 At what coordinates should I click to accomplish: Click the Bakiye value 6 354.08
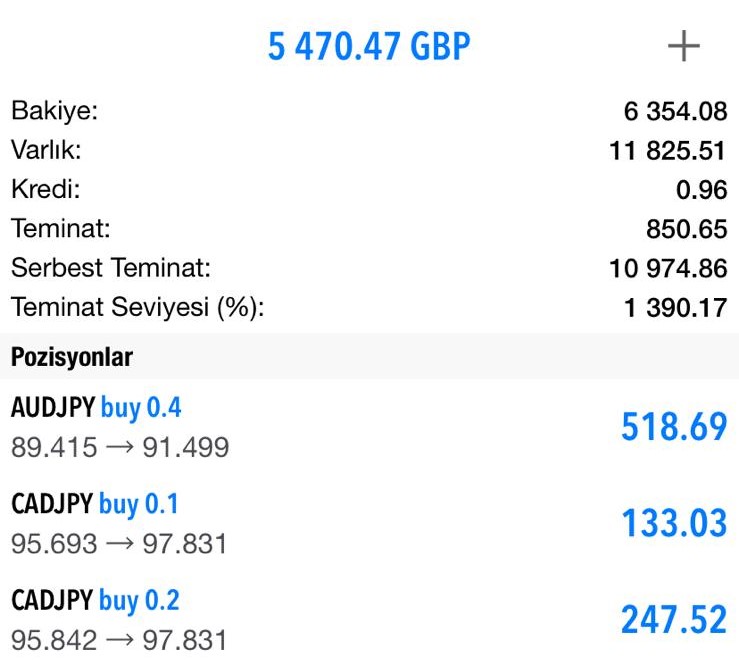[x=675, y=112]
